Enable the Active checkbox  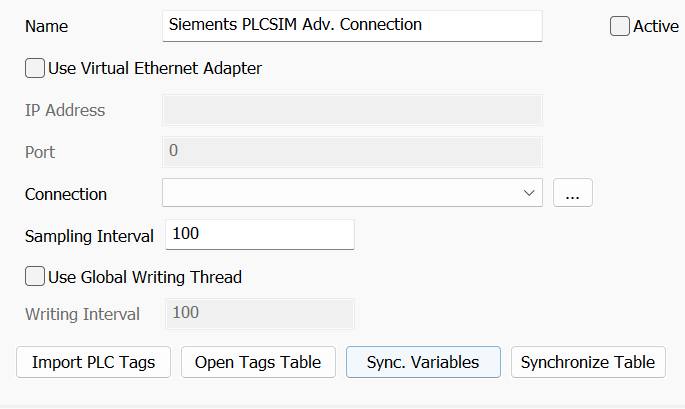(x=620, y=27)
